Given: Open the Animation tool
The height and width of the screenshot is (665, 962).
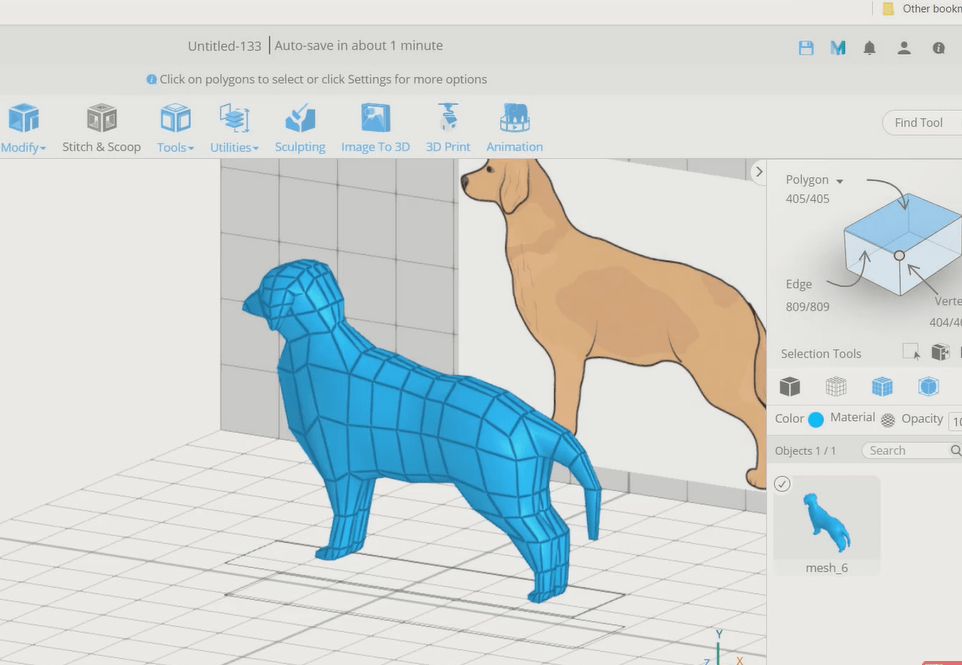Looking at the screenshot, I should click(x=514, y=128).
